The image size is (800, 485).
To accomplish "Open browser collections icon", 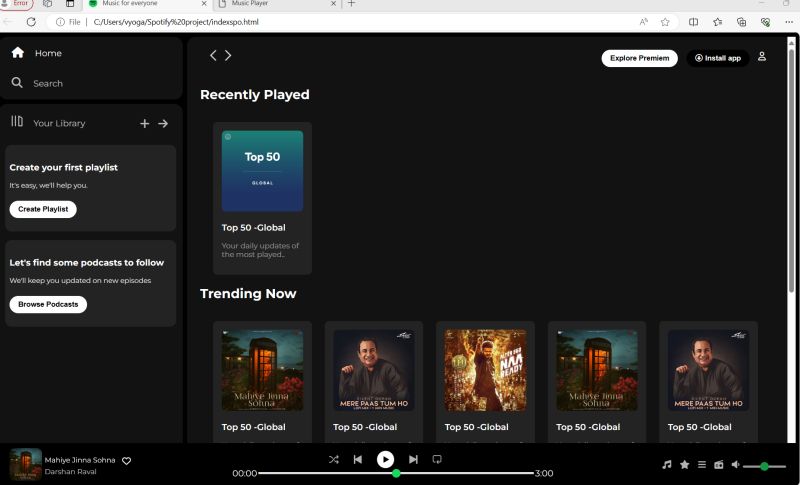I will (741, 22).
